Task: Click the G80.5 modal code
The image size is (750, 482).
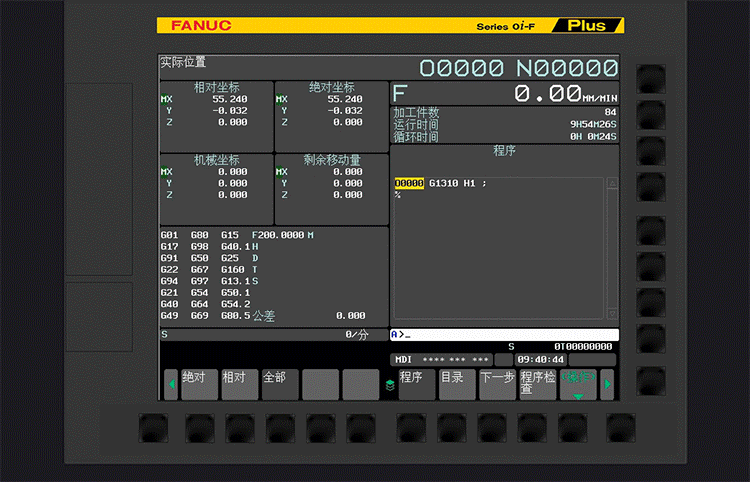Action: point(235,316)
